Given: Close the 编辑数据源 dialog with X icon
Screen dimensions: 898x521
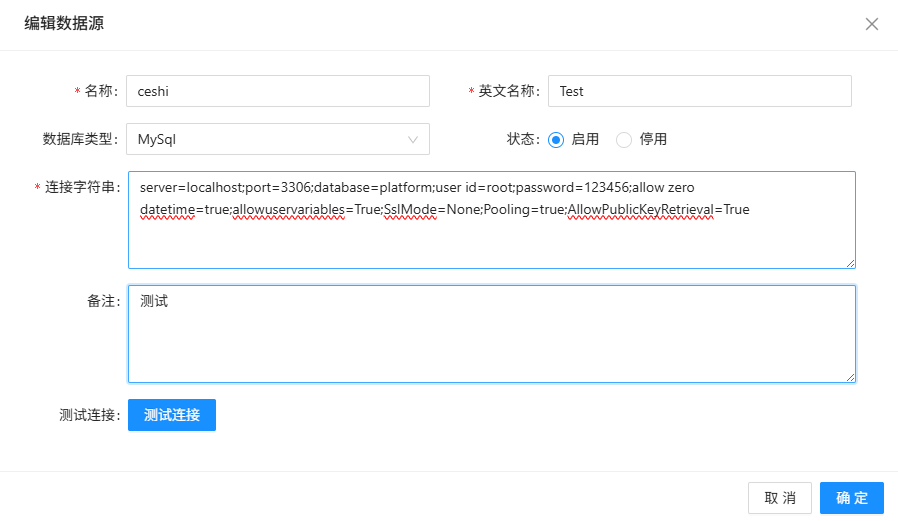Looking at the screenshot, I should (872, 24).
